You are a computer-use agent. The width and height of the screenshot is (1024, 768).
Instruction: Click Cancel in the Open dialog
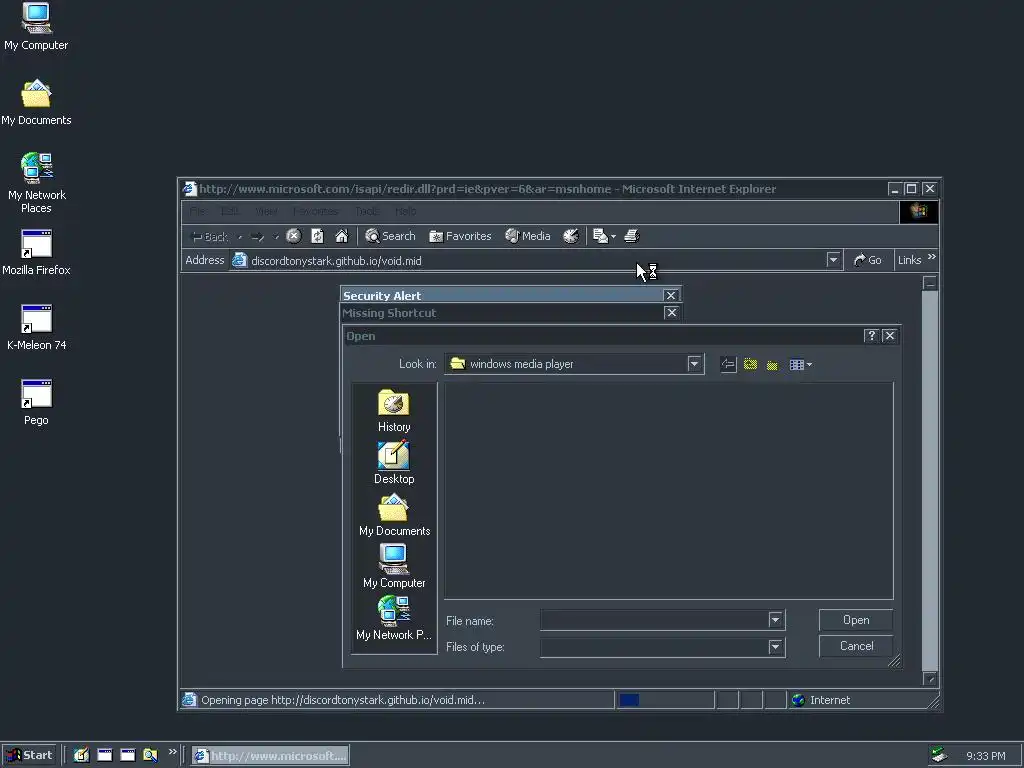856,646
